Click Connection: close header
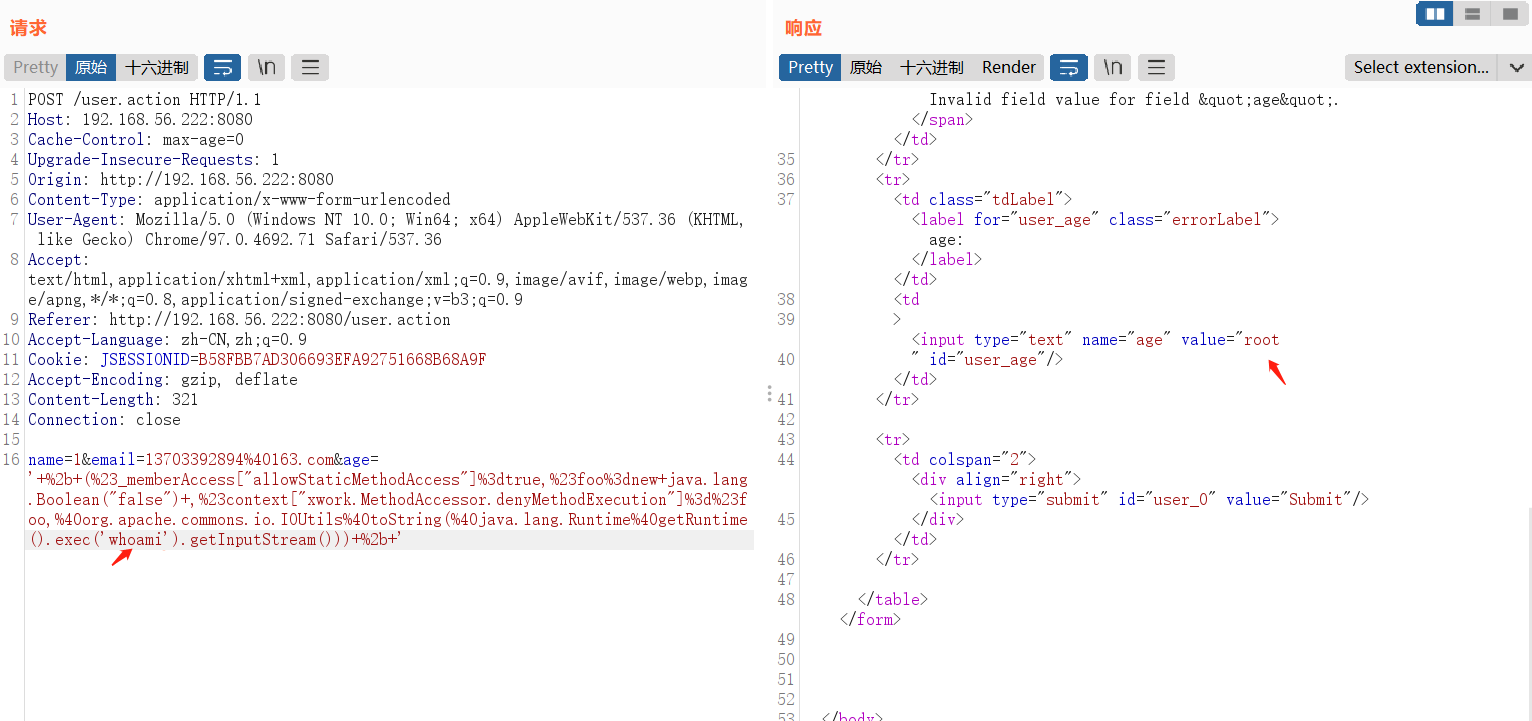This screenshot has height=721, width=1532. pos(104,419)
